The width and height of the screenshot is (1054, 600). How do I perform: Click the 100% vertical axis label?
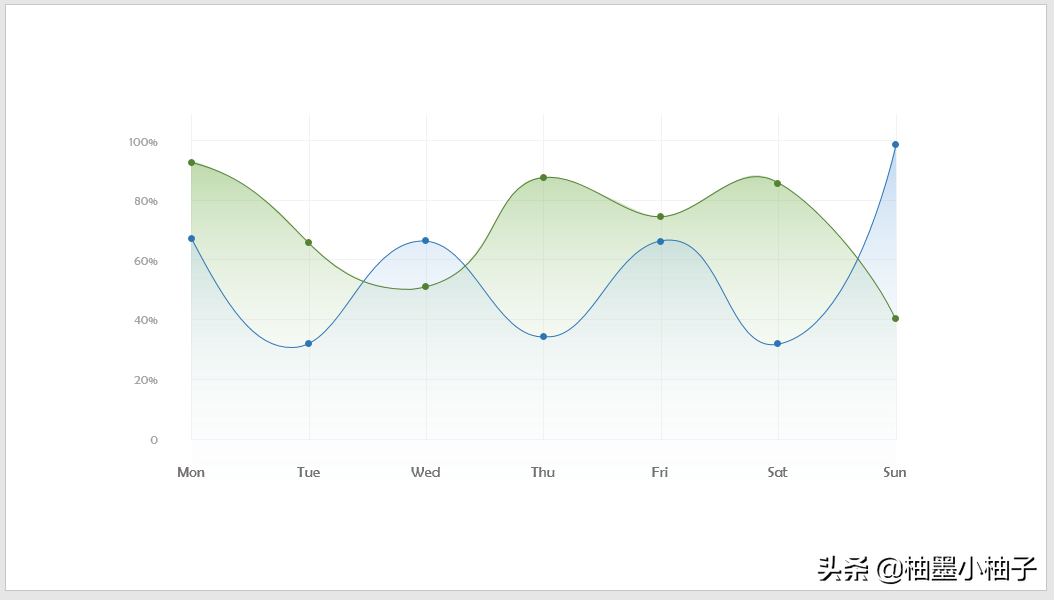click(x=143, y=142)
